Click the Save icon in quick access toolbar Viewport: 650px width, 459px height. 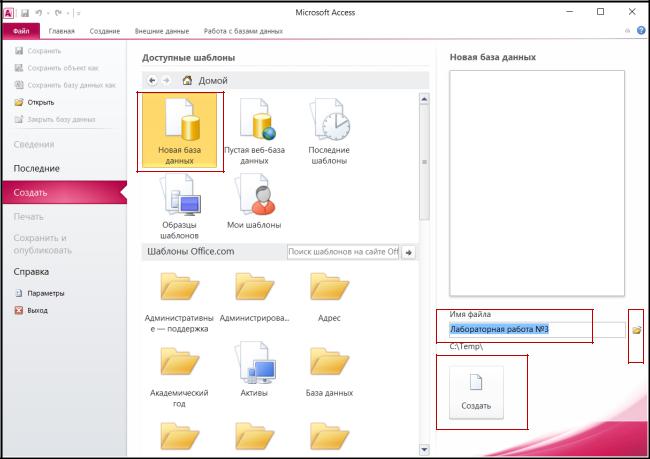click(x=25, y=13)
